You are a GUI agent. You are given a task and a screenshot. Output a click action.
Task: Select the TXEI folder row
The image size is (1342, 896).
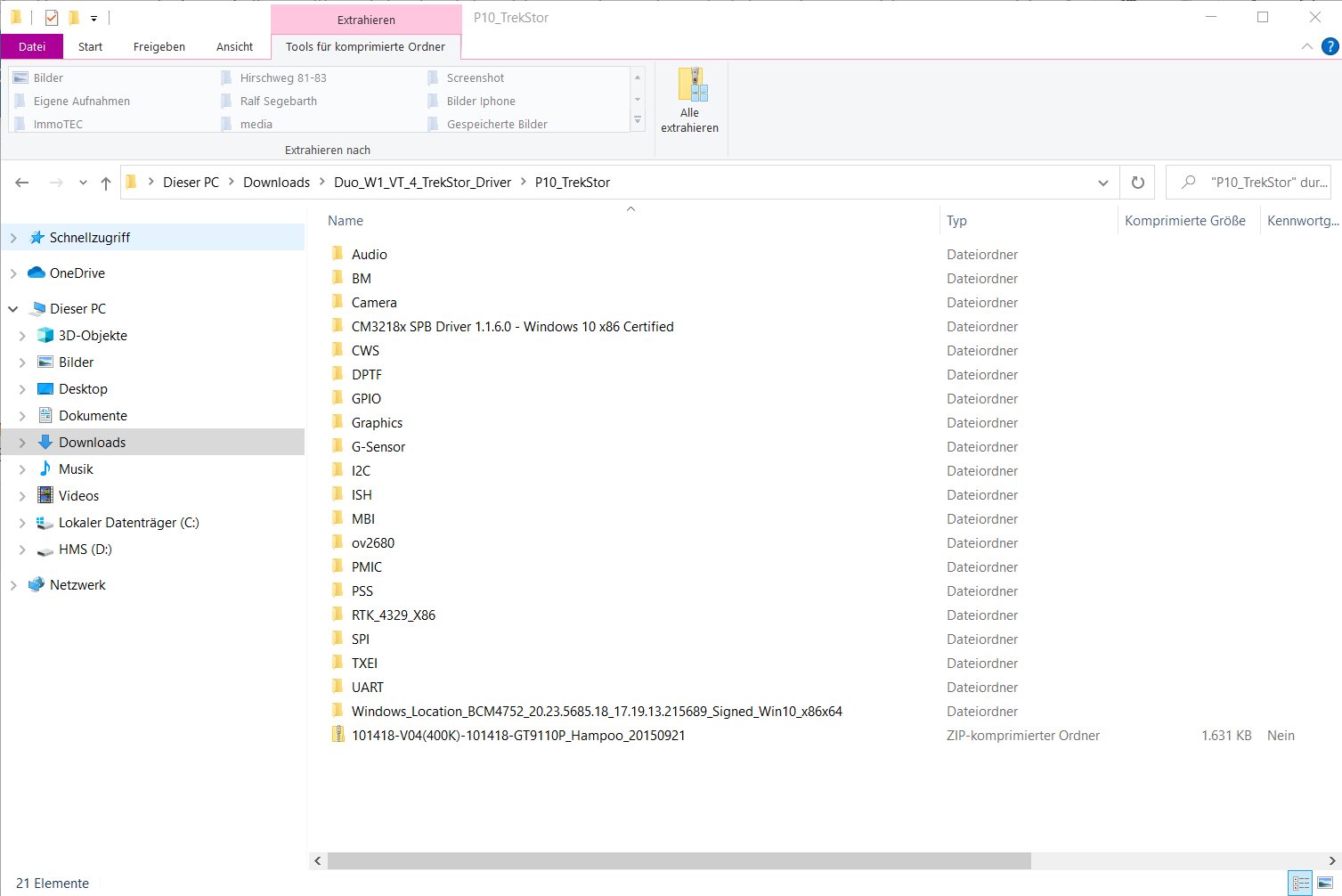(364, 664)
